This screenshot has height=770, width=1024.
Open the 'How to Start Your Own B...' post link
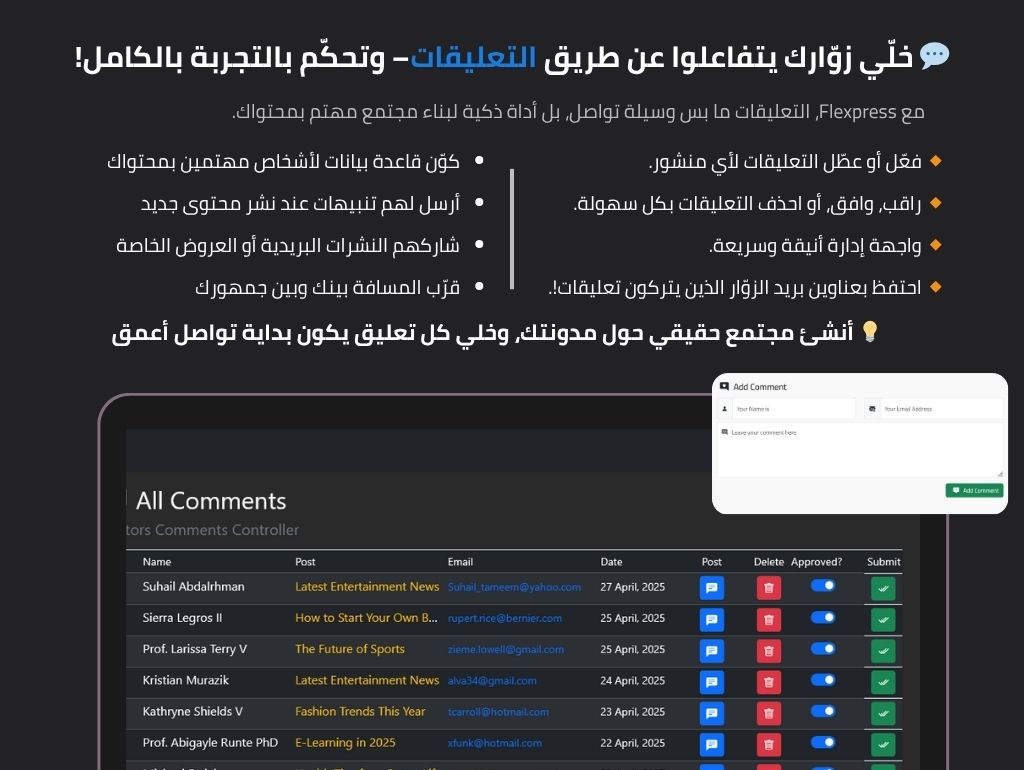click(x=366, y=618)
